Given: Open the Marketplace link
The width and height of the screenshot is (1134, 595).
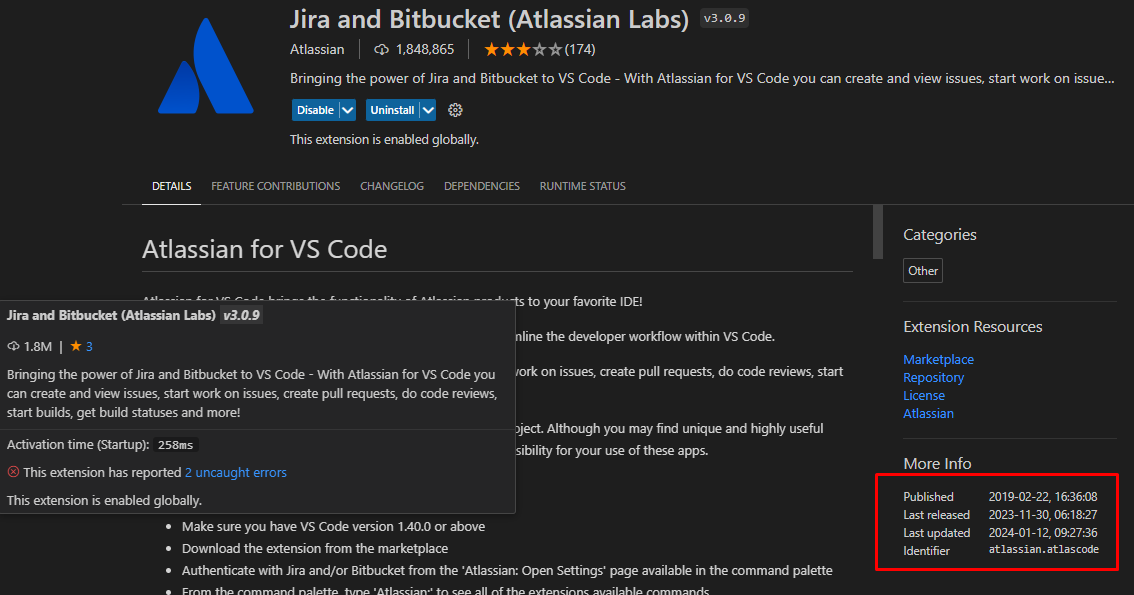Looking at the screenshot, I should [938, 359].
